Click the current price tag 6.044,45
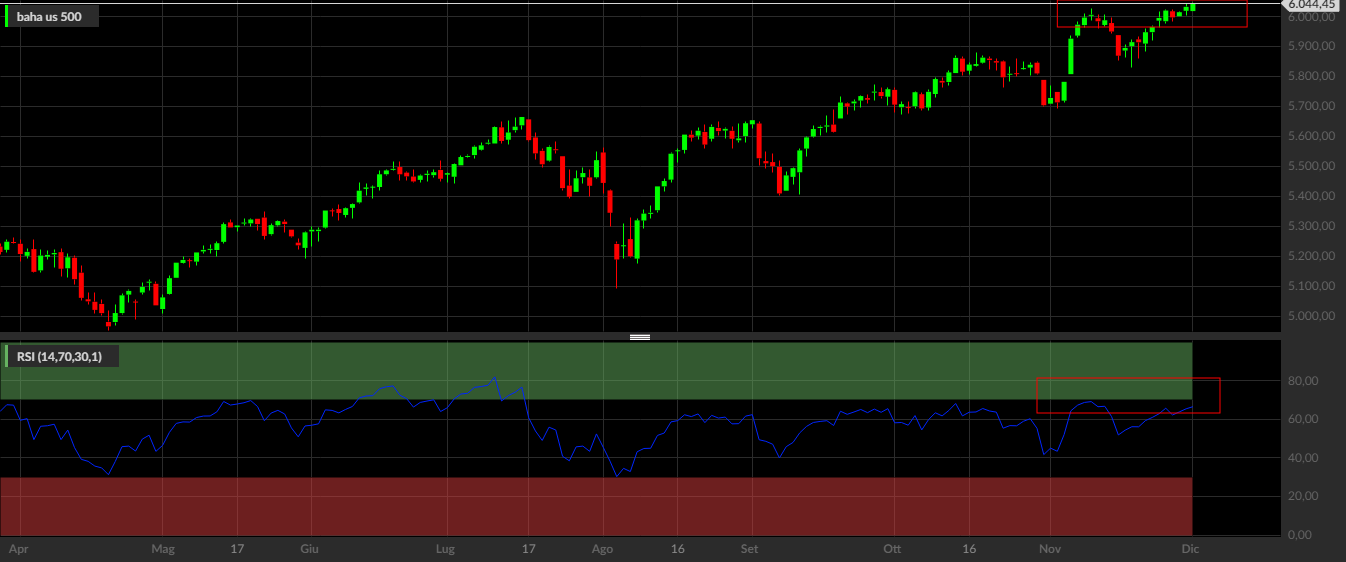The image size is (1346, 562). [x=1312, y=5]
